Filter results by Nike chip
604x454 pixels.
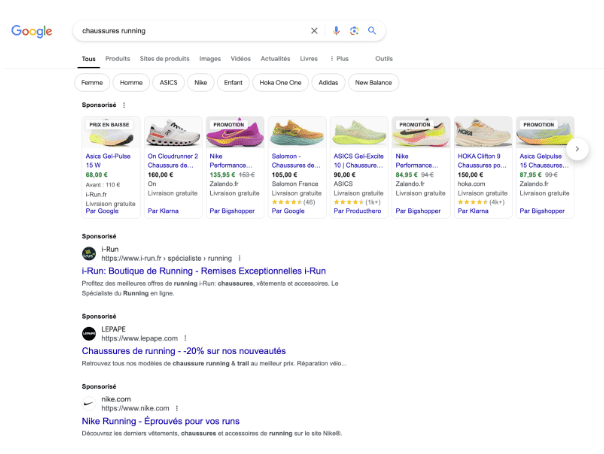pyautogui.click(x=200, y=82)
